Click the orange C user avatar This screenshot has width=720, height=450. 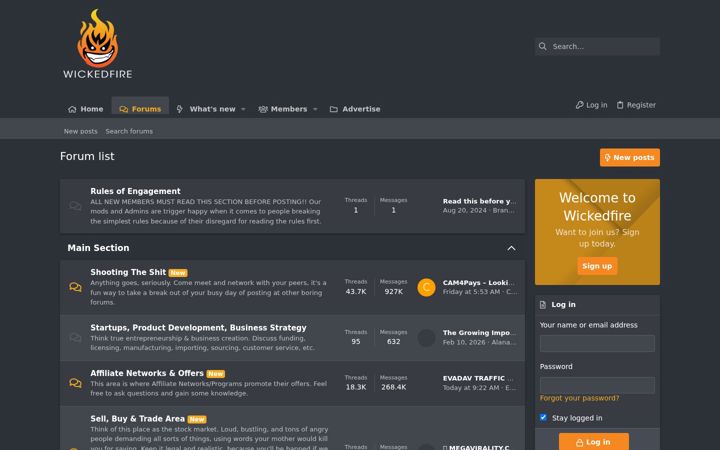pyautogui.click(x=426, y=287)
